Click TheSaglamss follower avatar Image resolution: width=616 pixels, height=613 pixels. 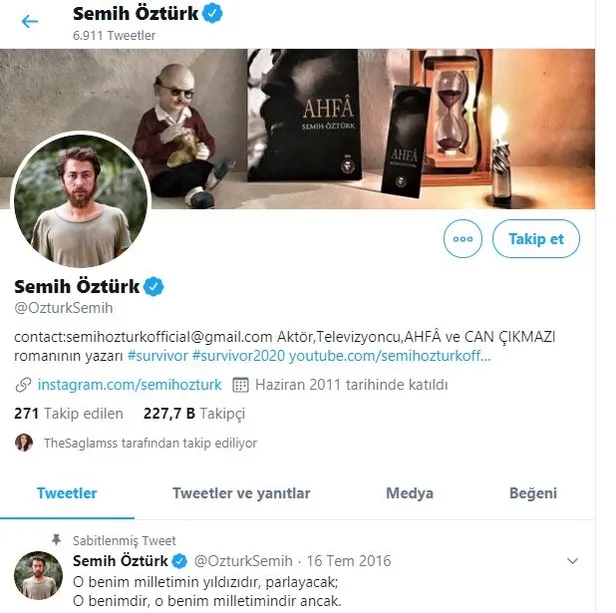coord(23,441)
